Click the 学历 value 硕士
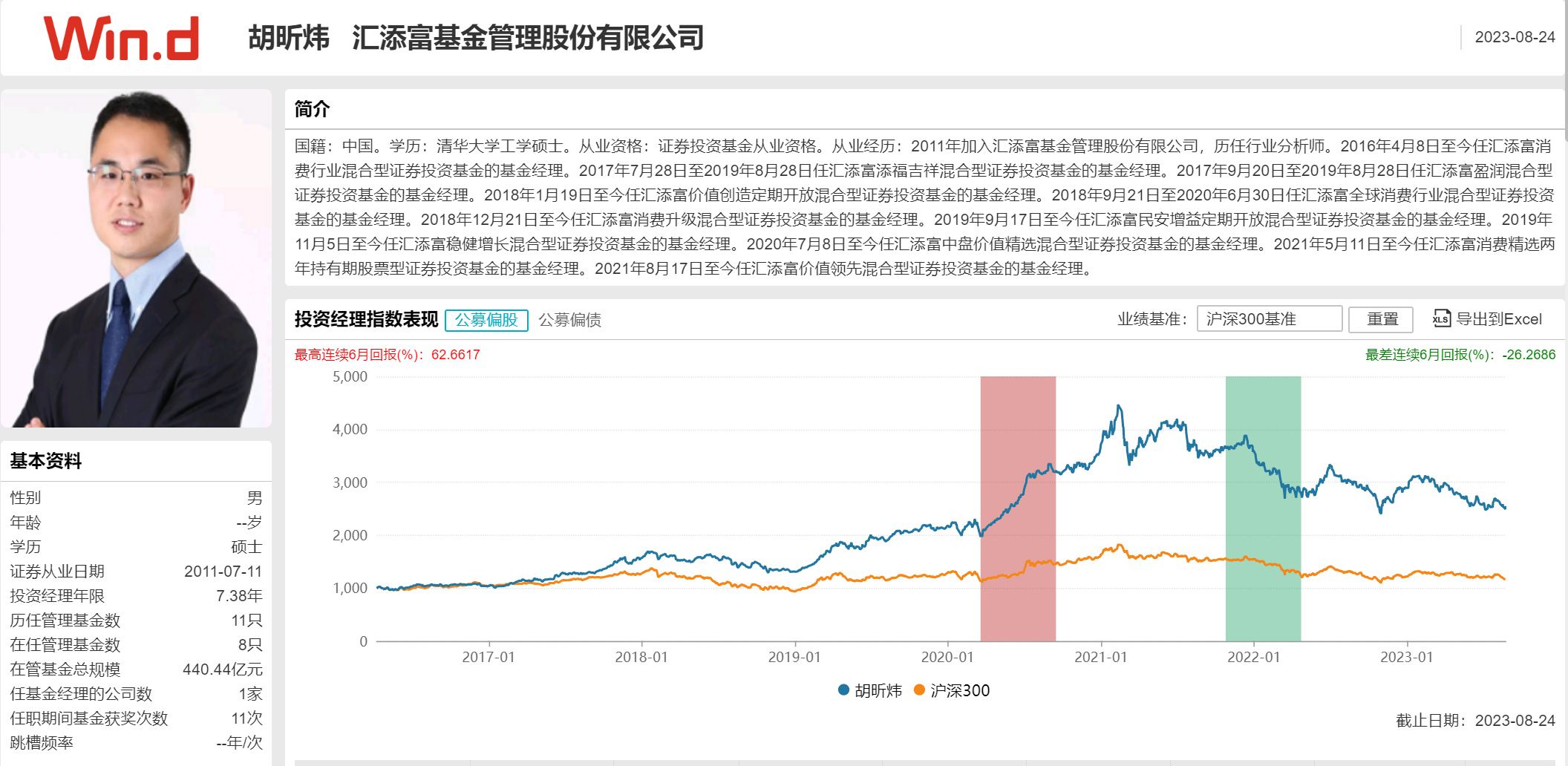Image resolution: width=1568 pixels, height=766 pixels. click(x=246, y=547)
